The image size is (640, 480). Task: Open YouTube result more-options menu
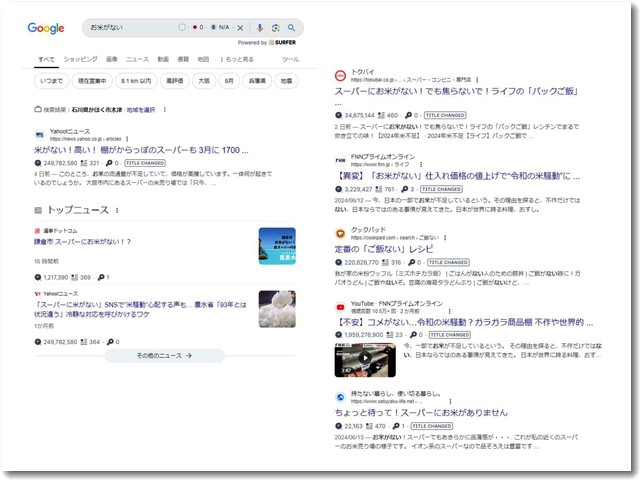coord(449,311)
